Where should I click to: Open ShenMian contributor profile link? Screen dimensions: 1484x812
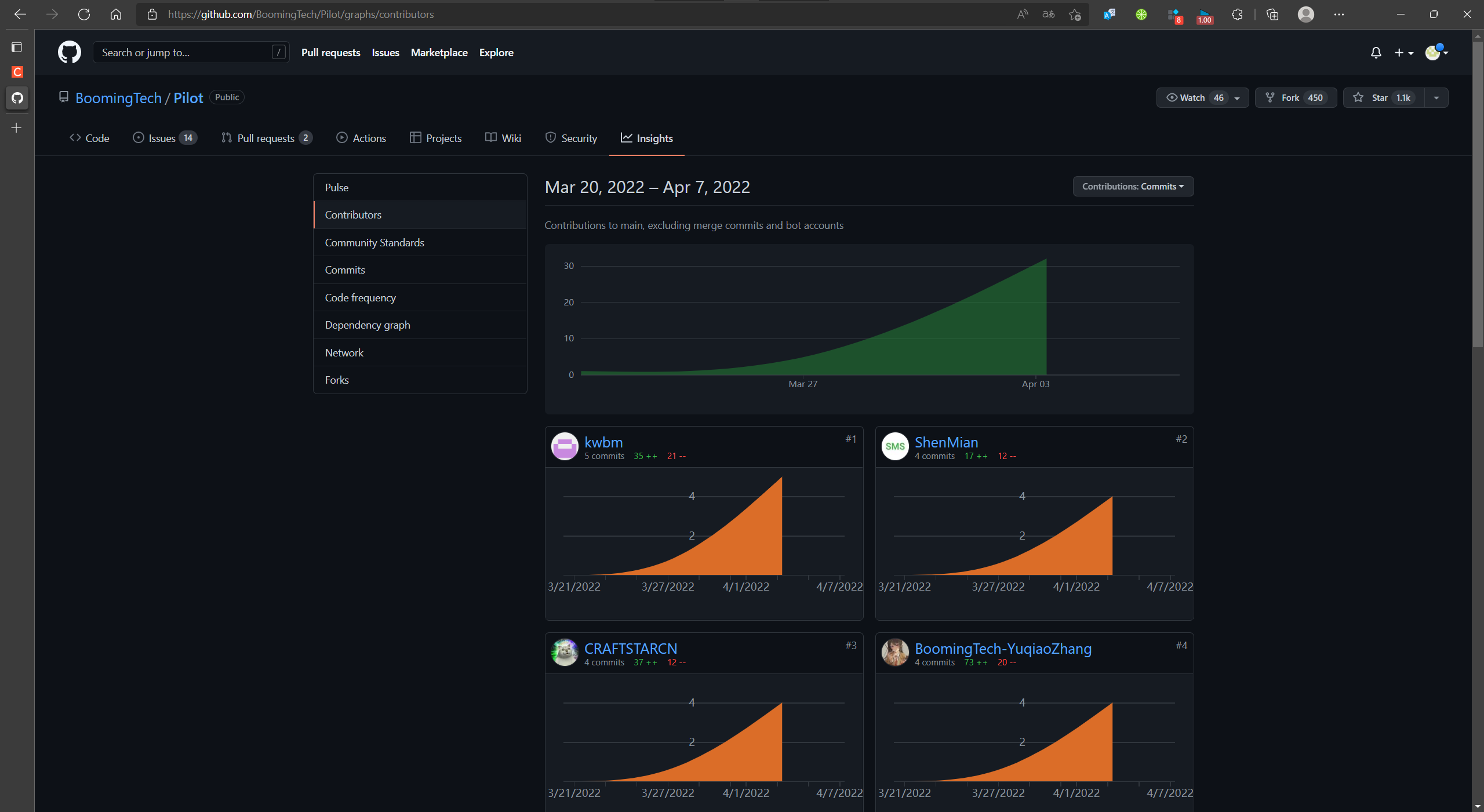point(946,442)
